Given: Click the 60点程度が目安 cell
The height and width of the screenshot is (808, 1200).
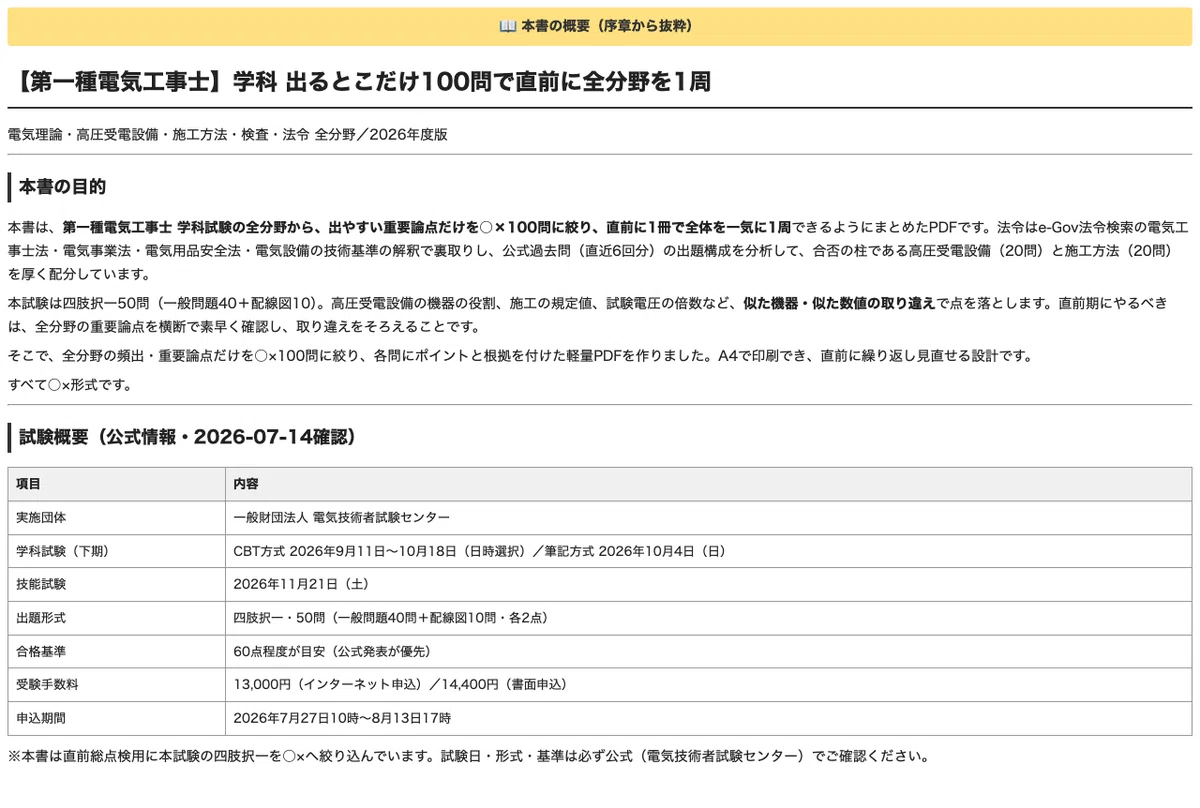Looking at the screenshot, I should click(708, 652).
